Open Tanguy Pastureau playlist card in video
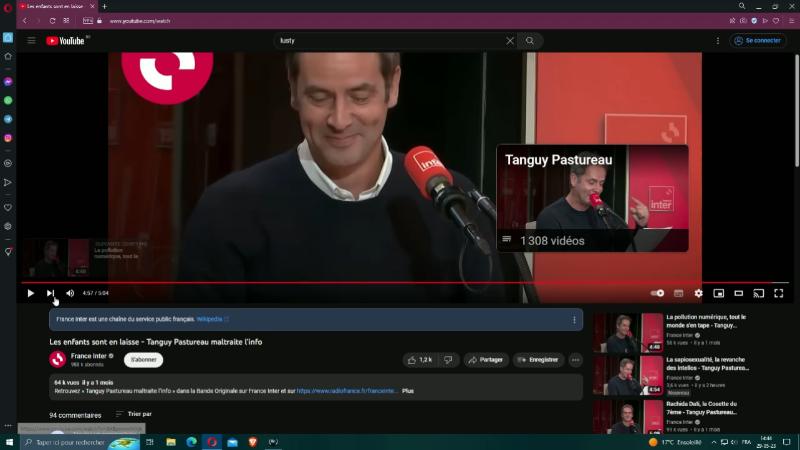 click(592, 198)
